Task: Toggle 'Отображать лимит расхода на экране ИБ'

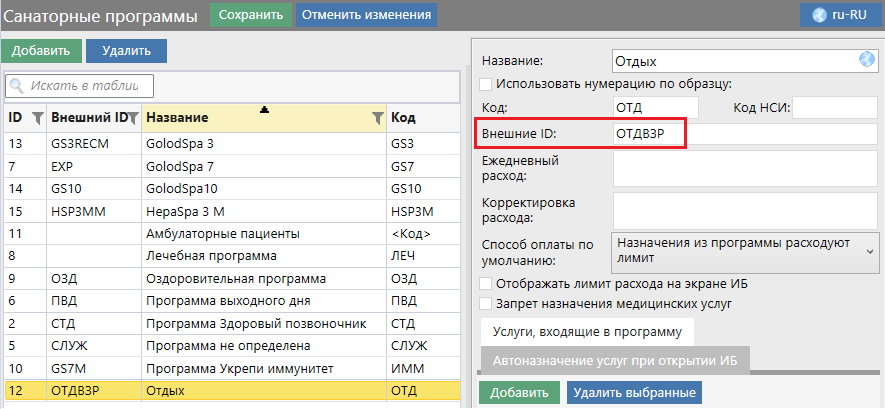Action: pos(486,284)
